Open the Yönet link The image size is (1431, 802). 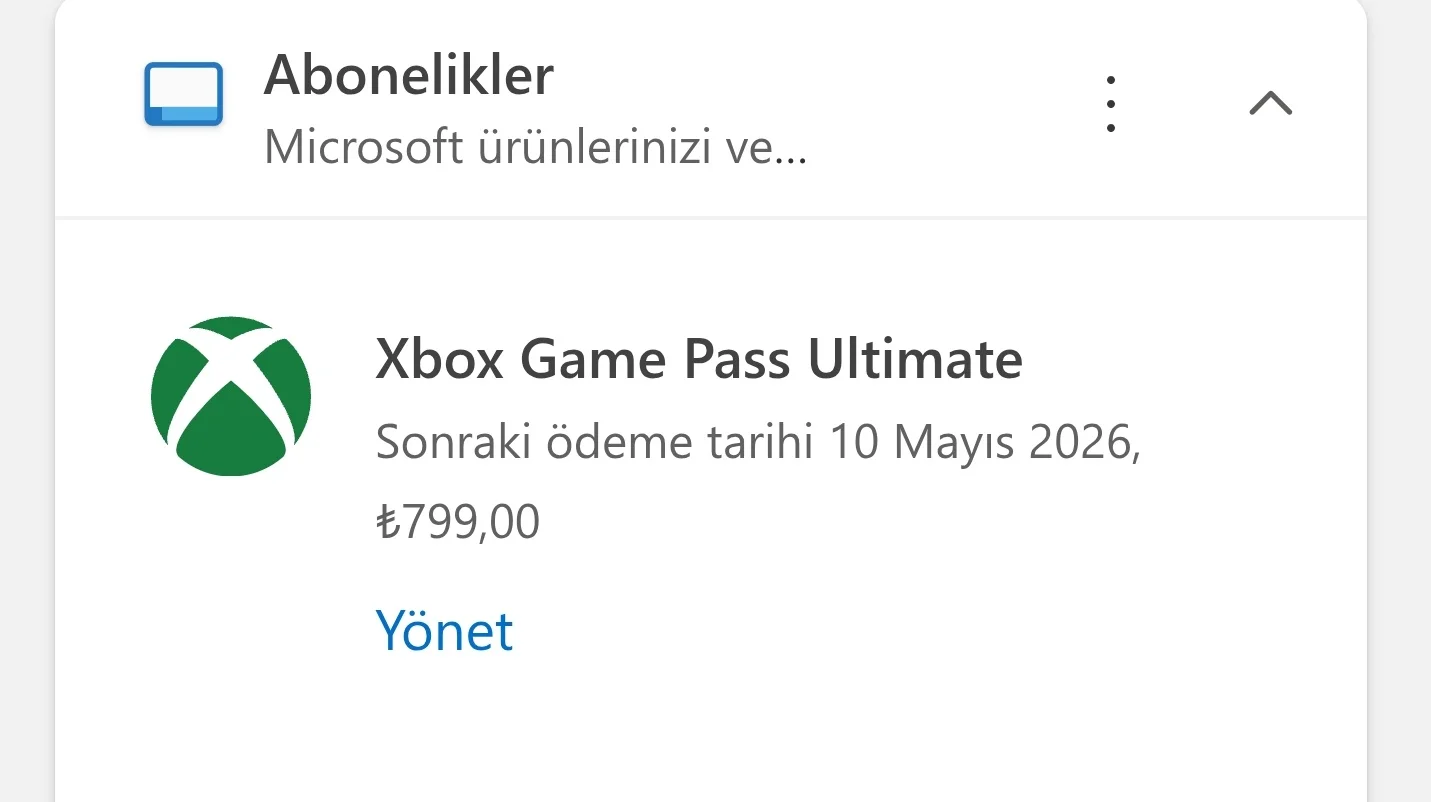pyautogui.click(x=444, y=630)
